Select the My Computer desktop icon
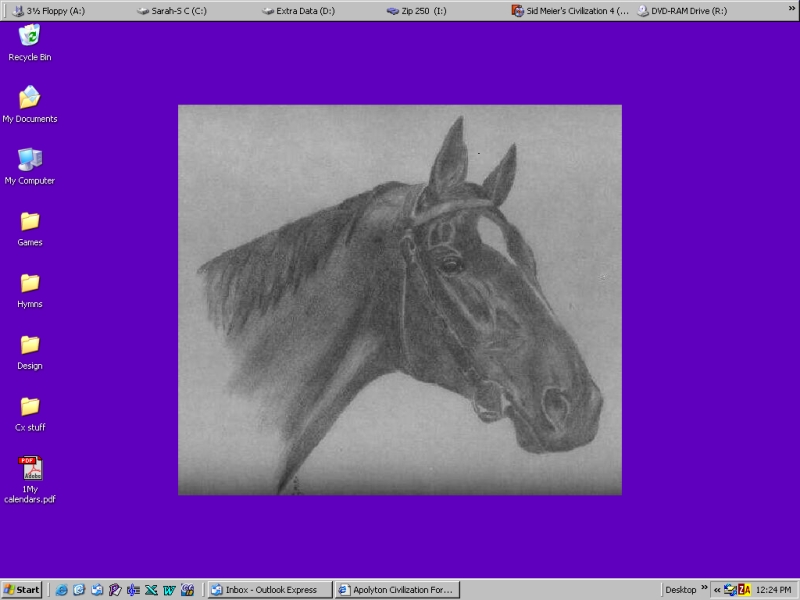Screen dimensions: 800x600 30,160
